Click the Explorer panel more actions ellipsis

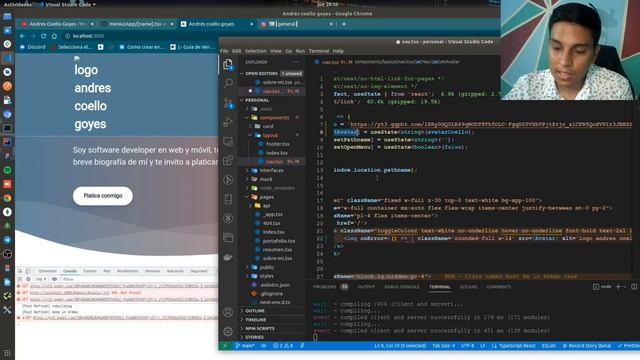(296, 62)
